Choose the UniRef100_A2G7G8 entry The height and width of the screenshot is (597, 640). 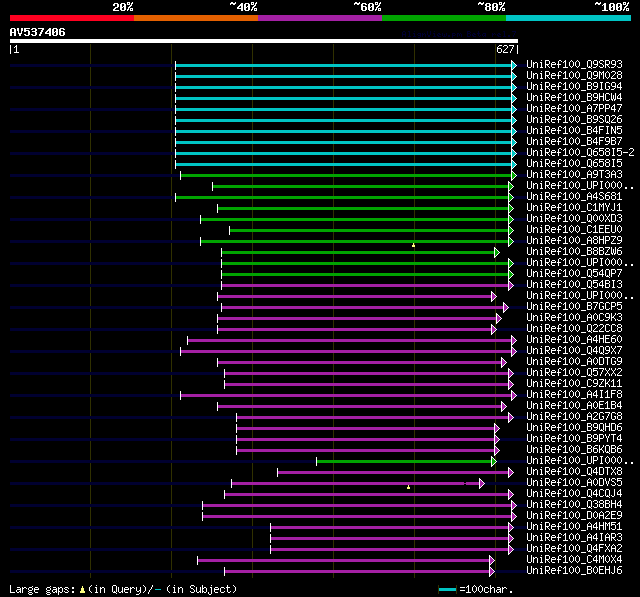pos(574,417)
